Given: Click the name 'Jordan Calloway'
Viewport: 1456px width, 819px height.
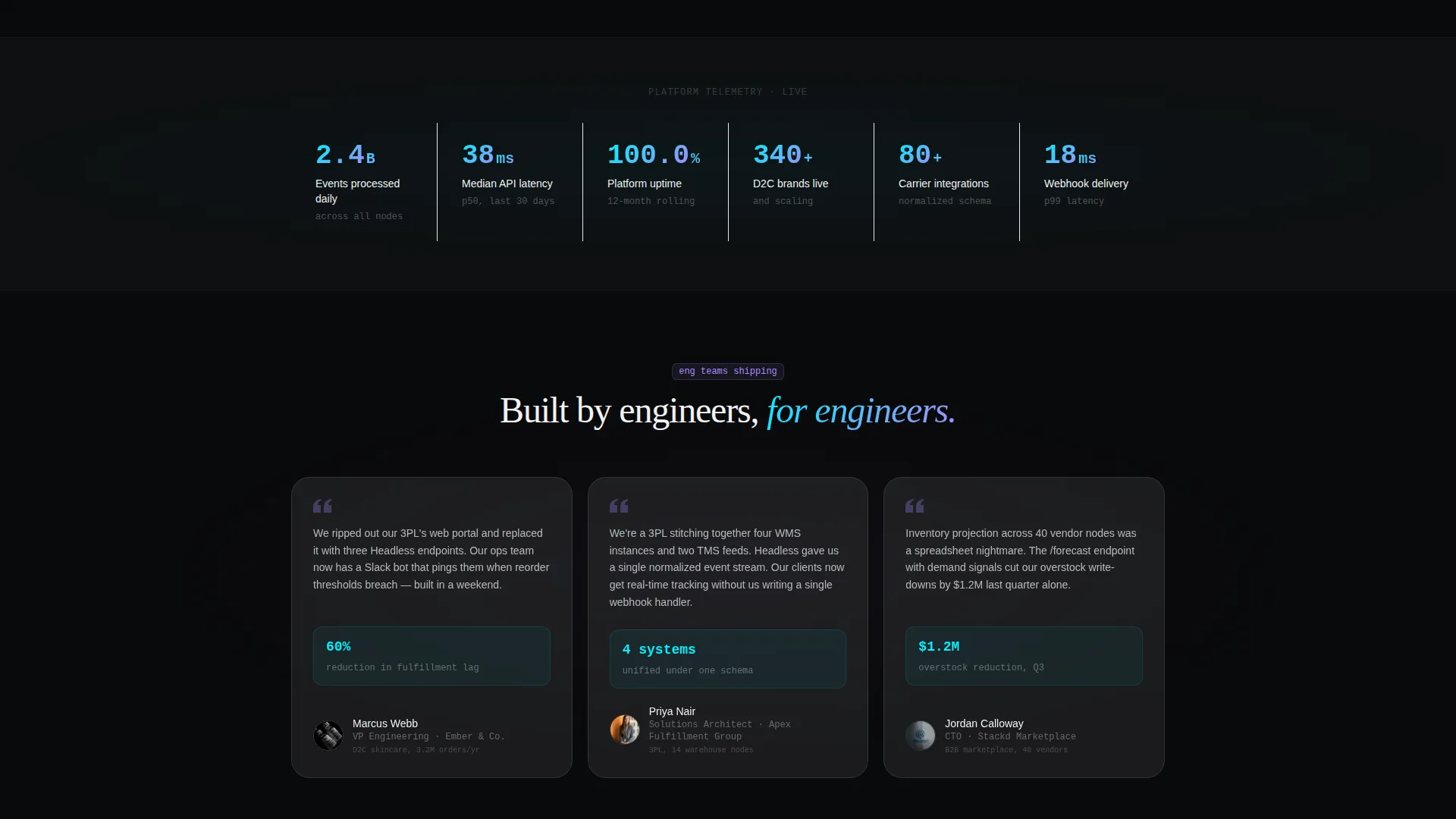Looking at the screenshot, I should pos(984,723).
